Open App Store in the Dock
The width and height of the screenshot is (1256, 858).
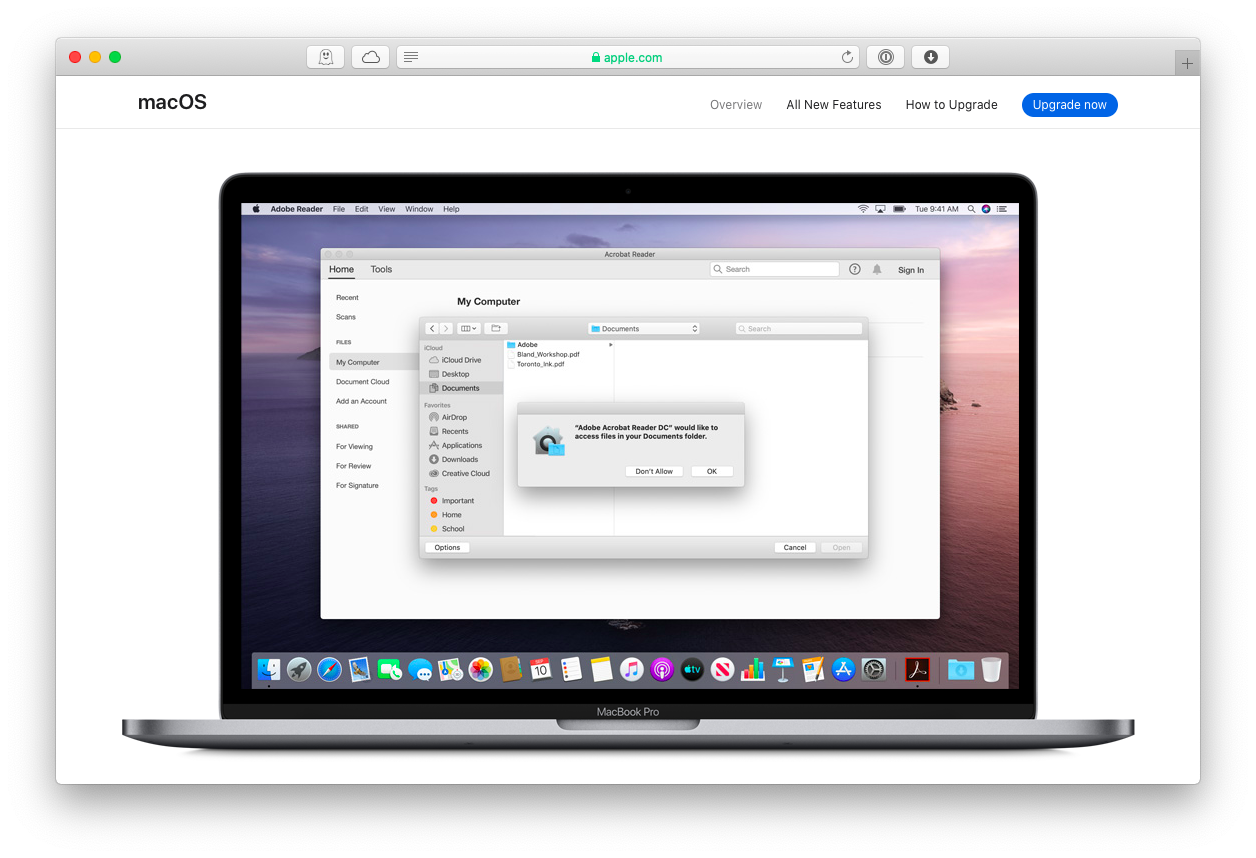click(x=843, y=669)
